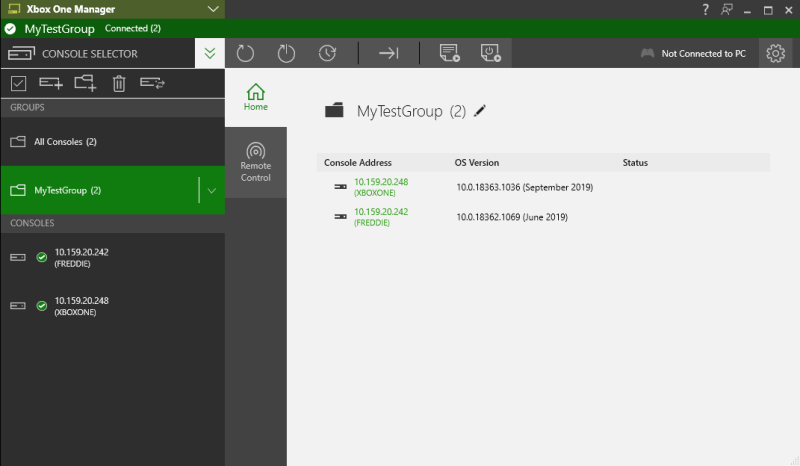The height and width of the screenshot is (466, 800).
Task: Collapse the Console Selector panel double chevron
Action: click(x=210, y=53)
